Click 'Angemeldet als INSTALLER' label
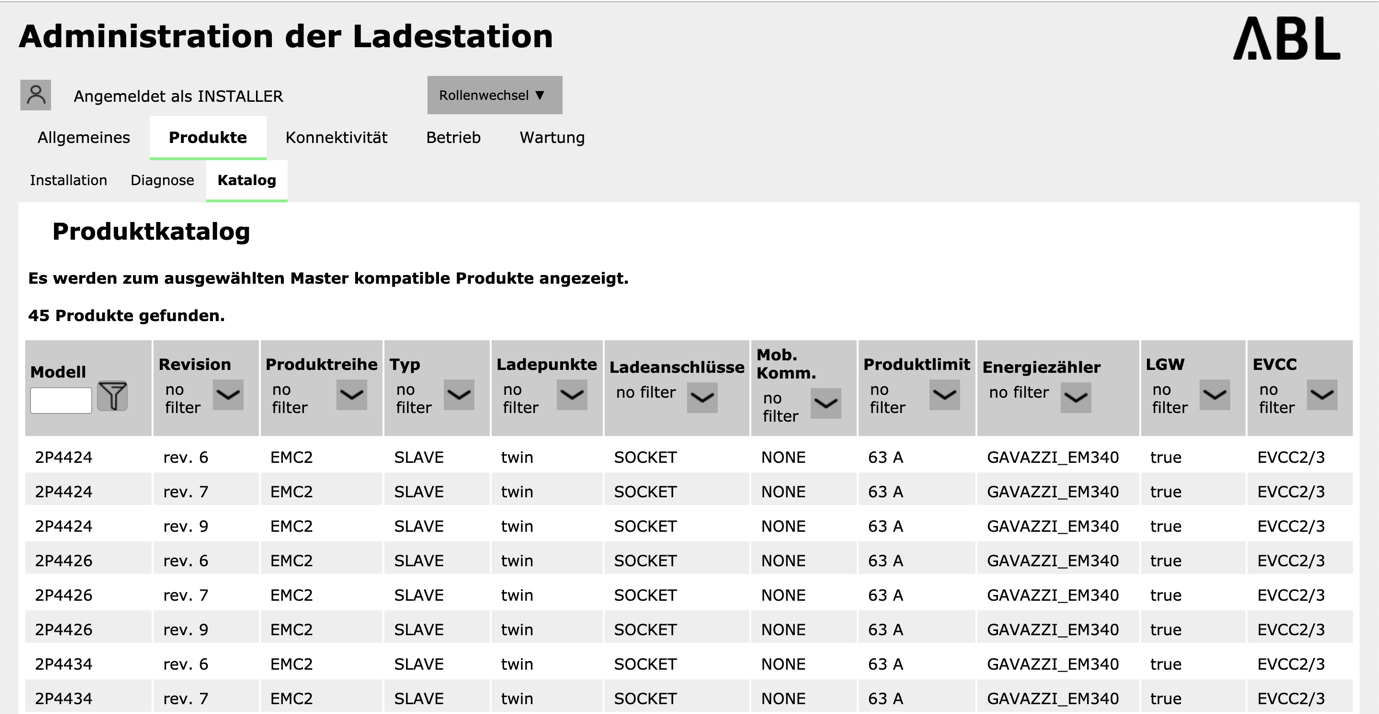This screenshot has width=1379, height=714. (x=178, y=96)
